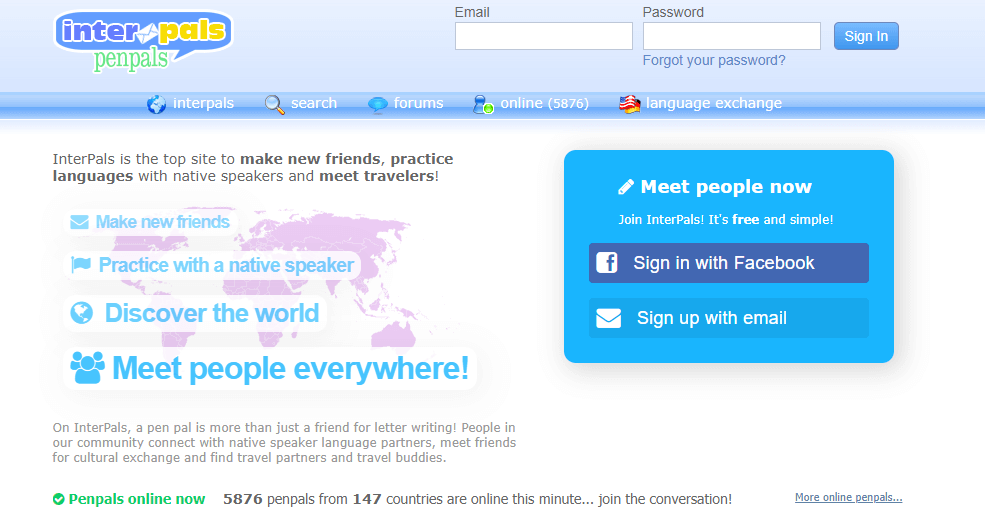Open the online (5876) menu item

pyautogui.click(x=544, y=103)
